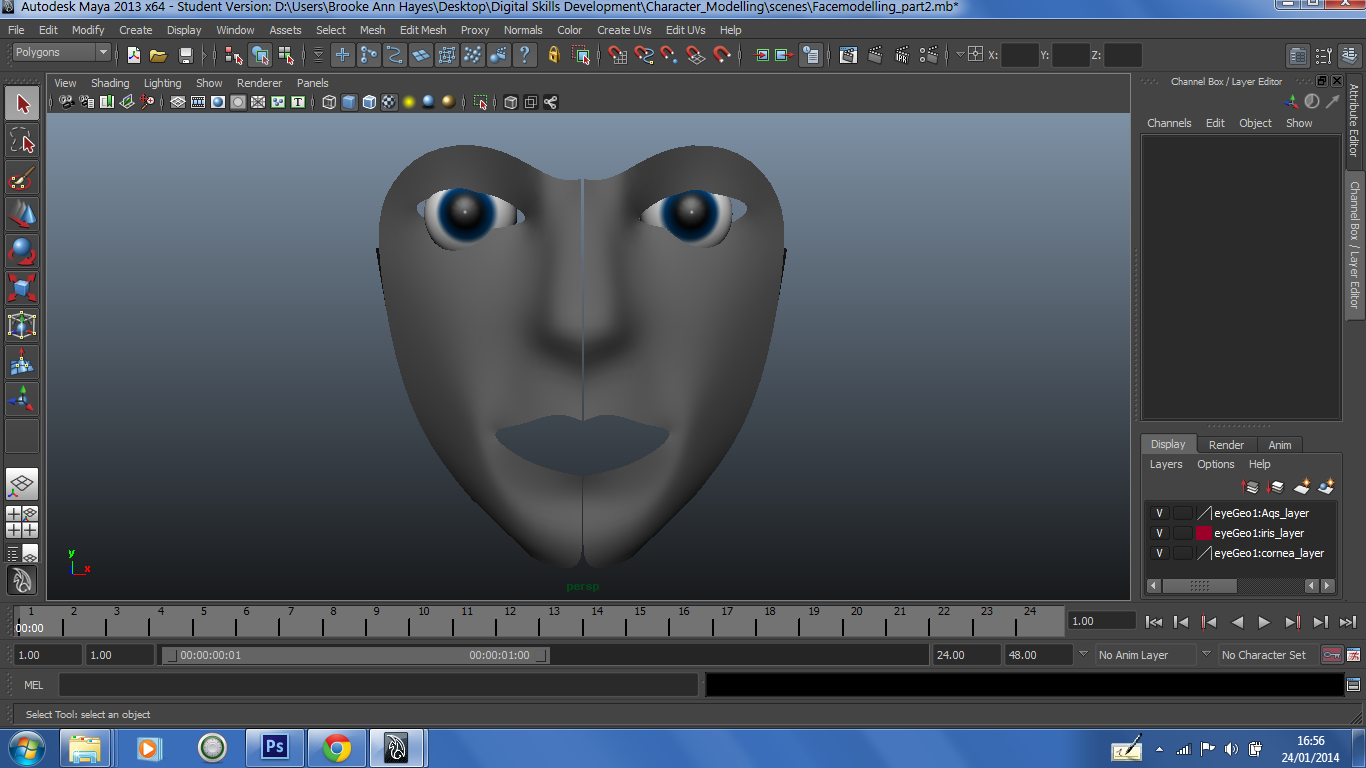Open the No Character Set dropdown
This screenshot has width=1366, height=768.
pyautogui.click(x=1264, y=654)
